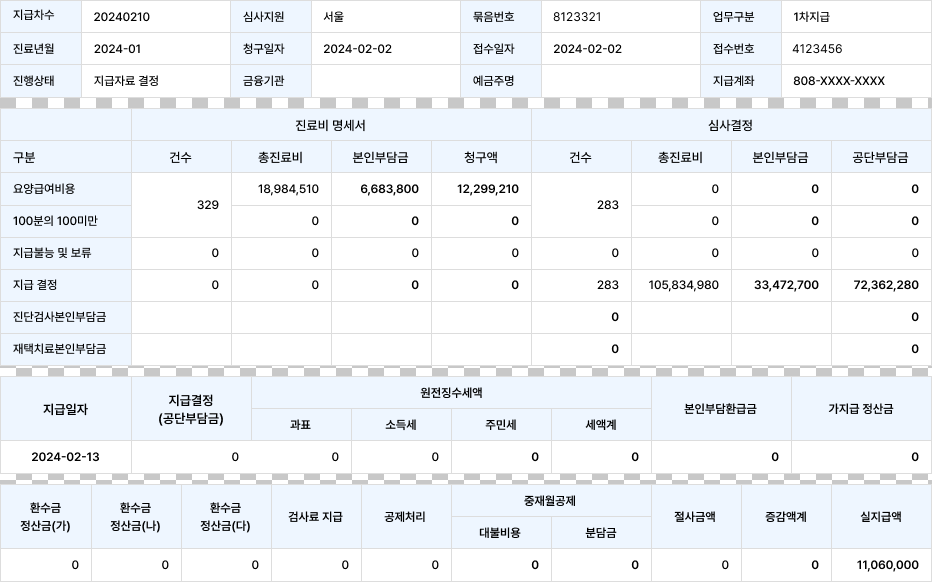Focus the empty 예금주명 field
932x582 pixels.
coord(620,81)
